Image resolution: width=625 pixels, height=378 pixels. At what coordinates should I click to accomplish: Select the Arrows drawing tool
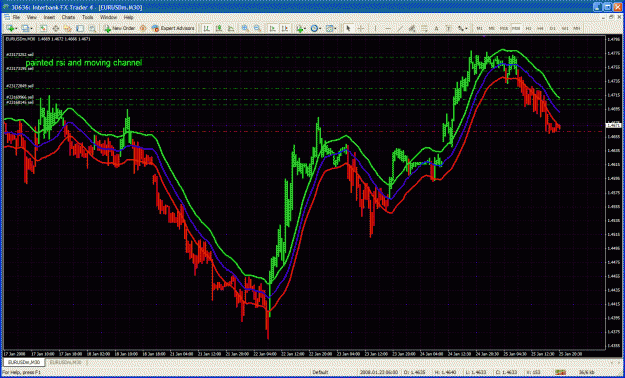460,28
